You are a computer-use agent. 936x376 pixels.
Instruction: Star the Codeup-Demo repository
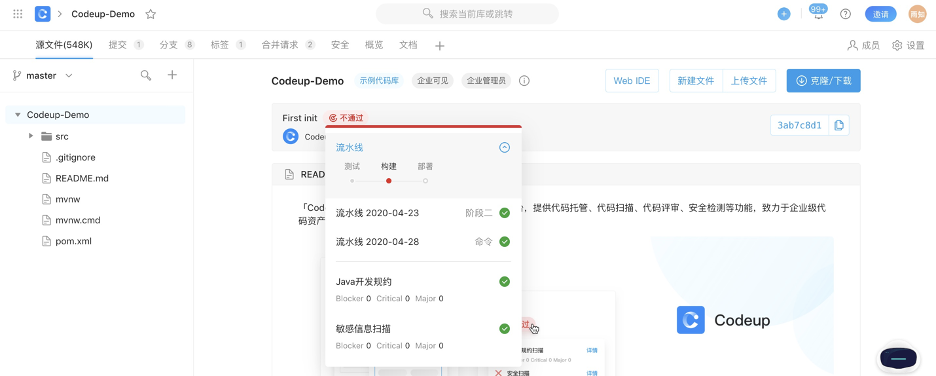point(150,14)
